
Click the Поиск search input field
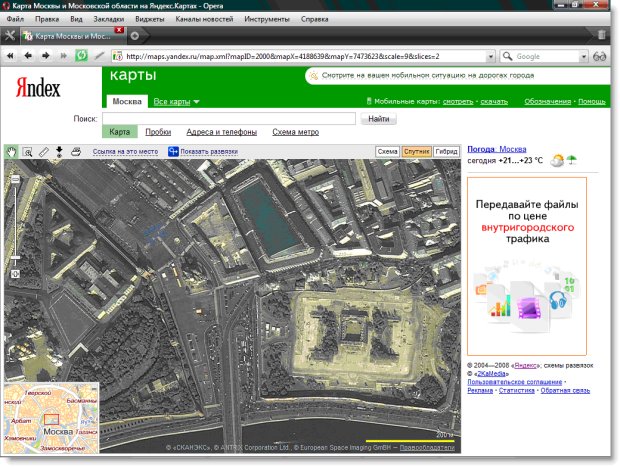229,119
